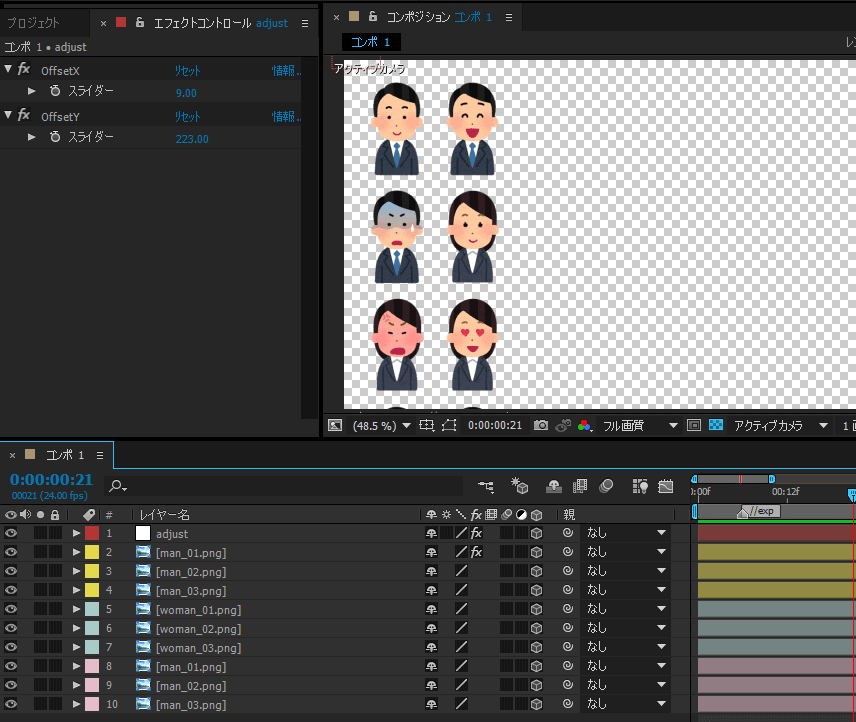Toggle 3D layer switch for man_02.png layer 3
This screenshot has height=722, width=856.
pos(537,571)
